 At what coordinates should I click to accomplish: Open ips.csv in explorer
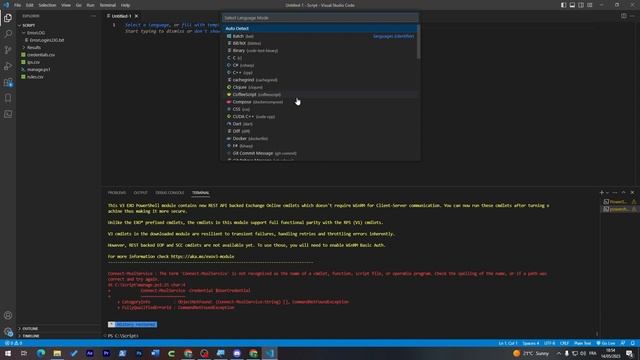point(33,62)
